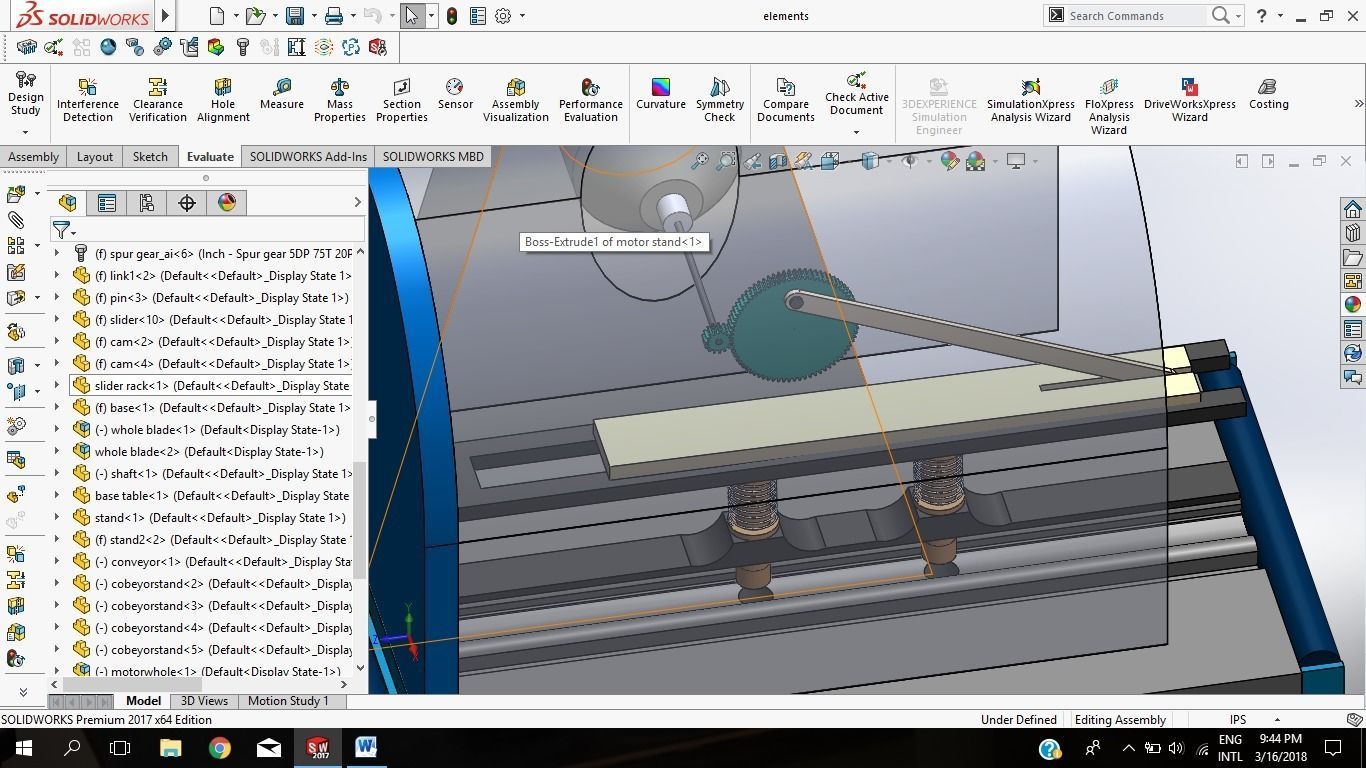Viewport: 1366px width, 768px height.
Task: Open Save dropdown arrow
Action: [313, 16]
